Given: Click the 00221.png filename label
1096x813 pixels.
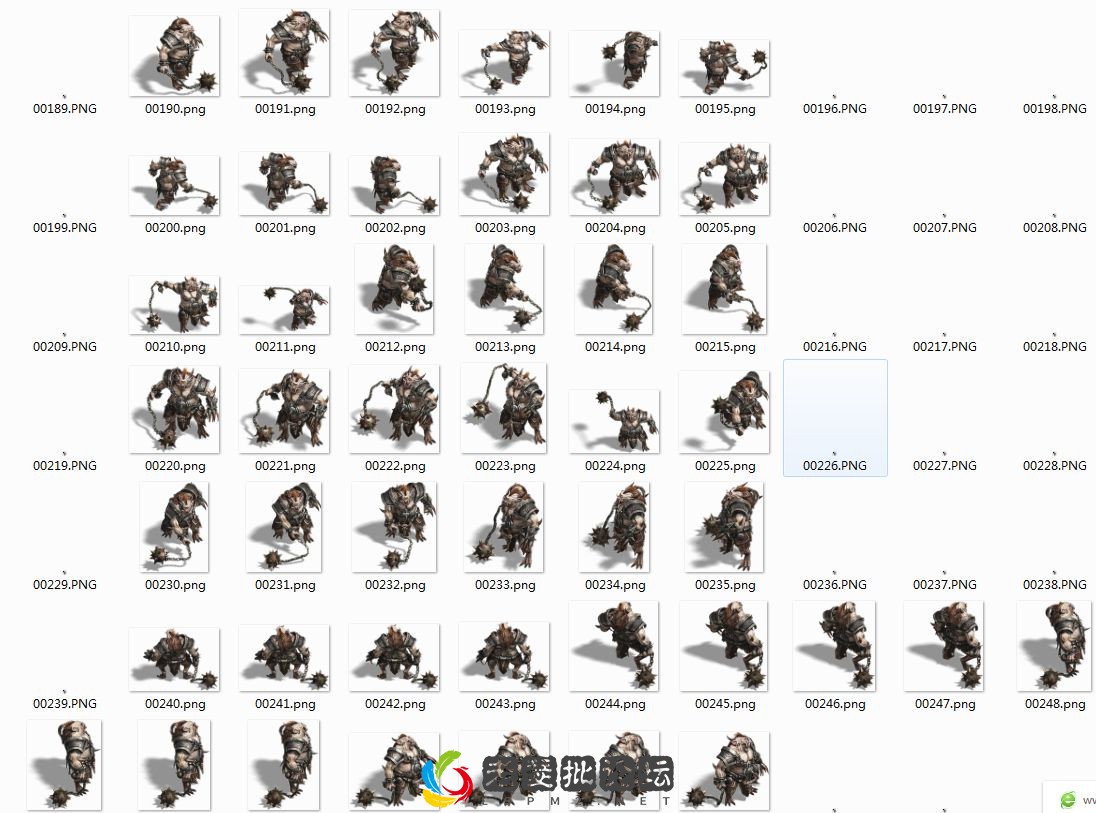Looking at the screenshot, I should point(284,465).
